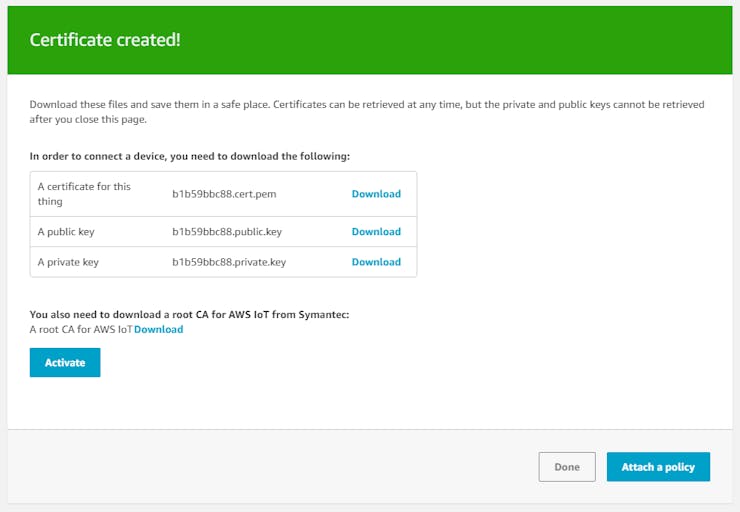Image resolution: width=740 pixels, height=512 pixels.
Task: Download the public key file
Action: tap(376, 232)
